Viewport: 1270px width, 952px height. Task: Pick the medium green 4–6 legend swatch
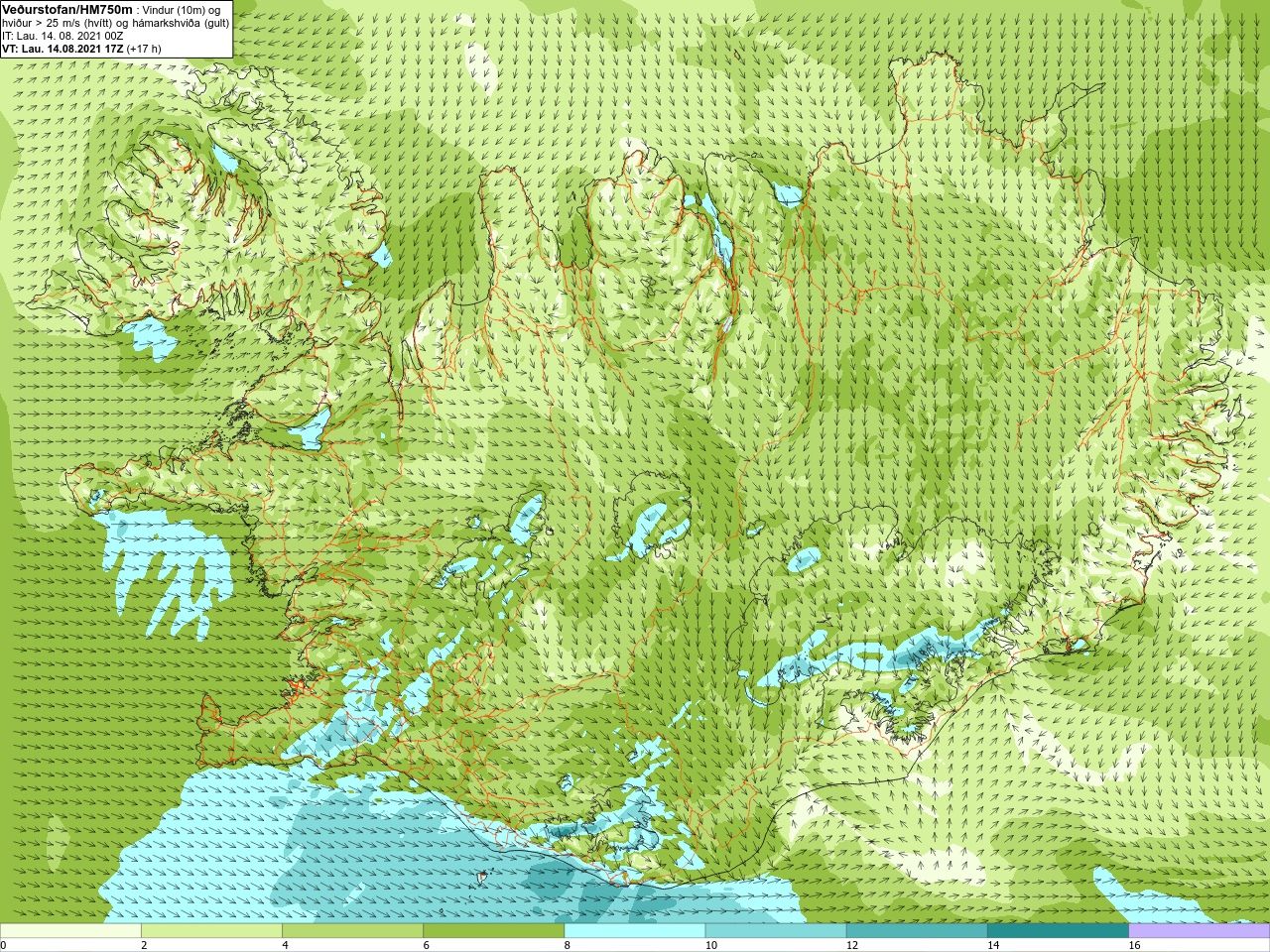(x=352, y=930)
